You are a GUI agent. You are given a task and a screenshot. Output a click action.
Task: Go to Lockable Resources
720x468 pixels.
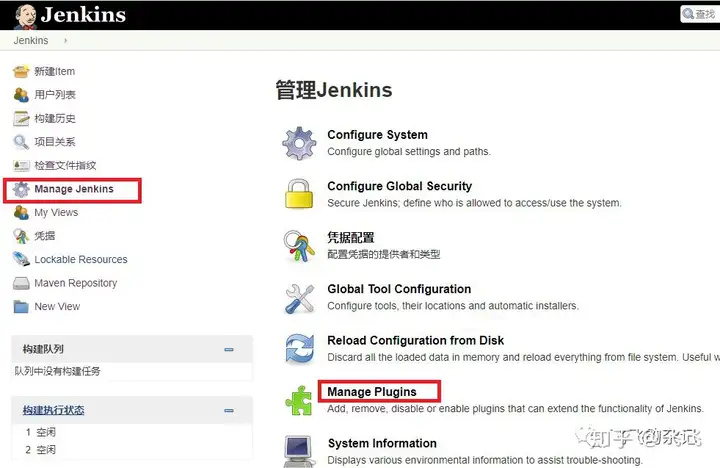coord(81,259)
